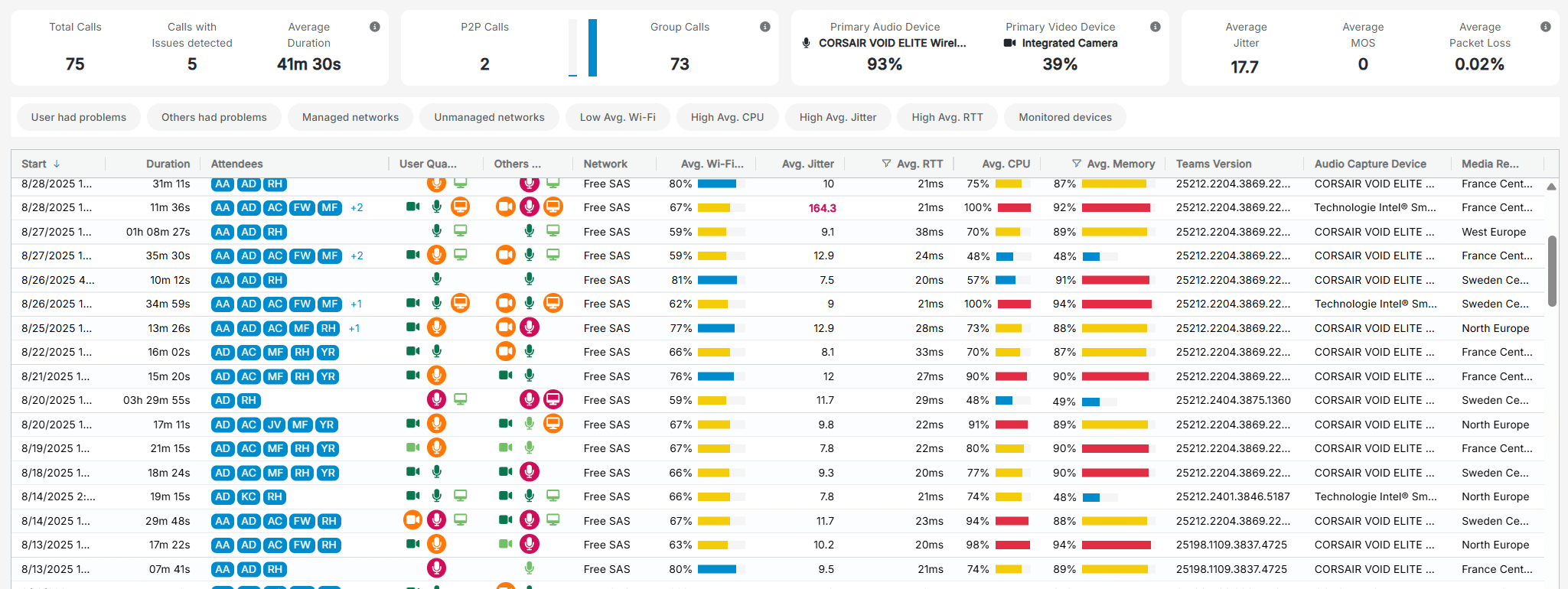Click the info icon beside Average Packet Loss

(1545, 27)
